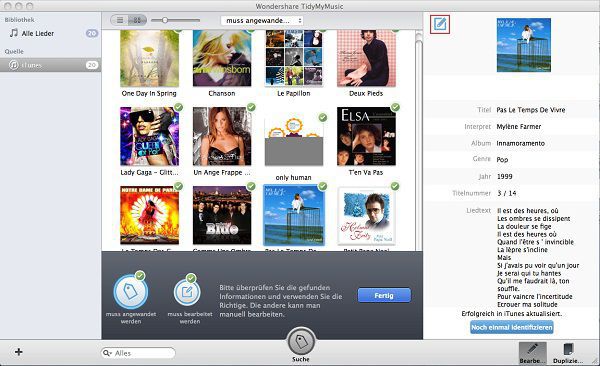Click the green check on Lady Gaga cover
The image size is (600, 366).
pyautogui.click(x=178, y=107)
